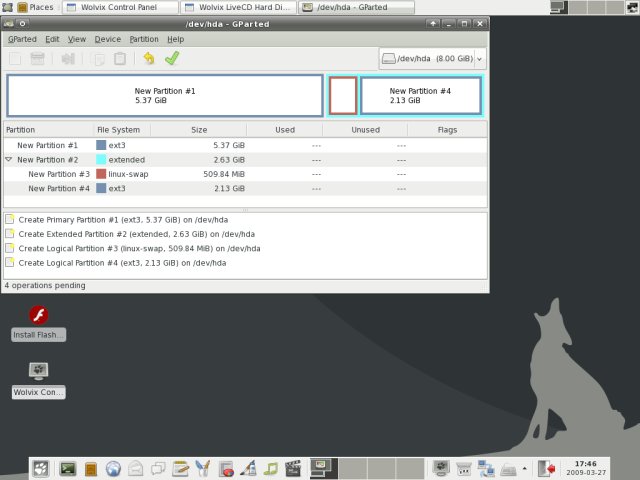
Task: Open file manager icon in bottom panel
Action: click(91, 469)
